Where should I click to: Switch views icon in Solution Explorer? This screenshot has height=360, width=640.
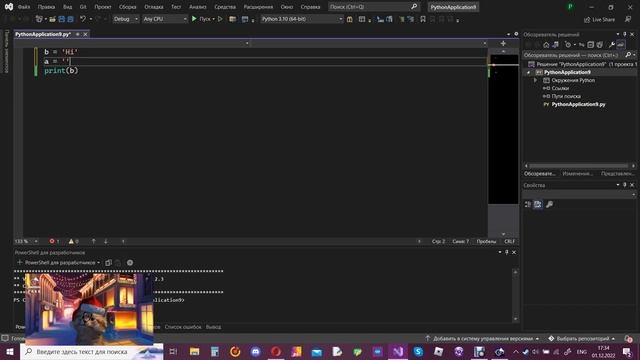[x=556, y=44]
